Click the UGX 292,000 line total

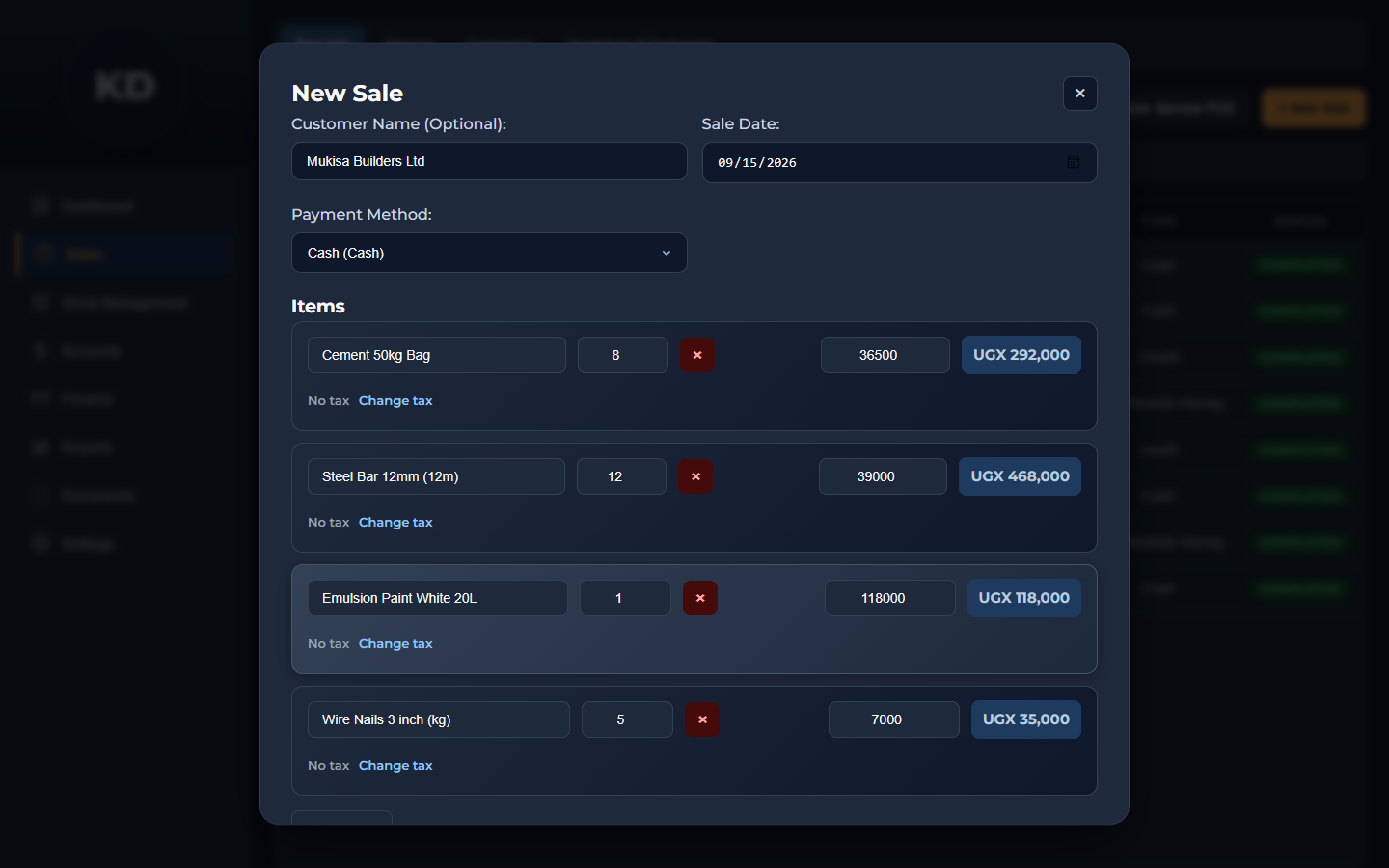coord(1021,355)
